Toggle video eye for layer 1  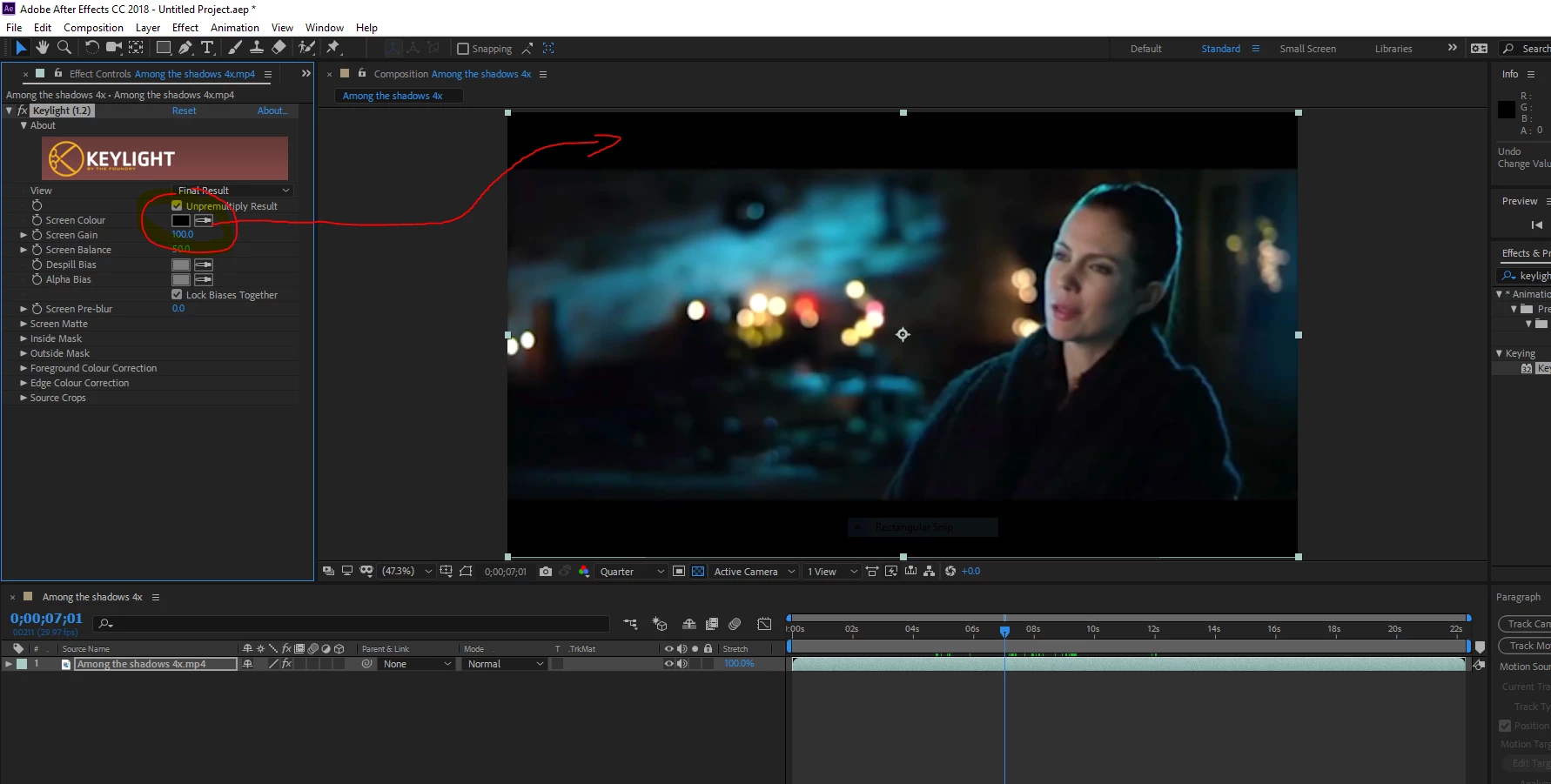coord(668,664)
